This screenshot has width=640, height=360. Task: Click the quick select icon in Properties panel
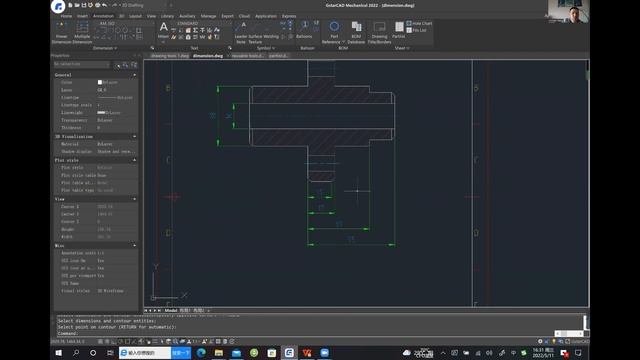click(x=134, y=65)
